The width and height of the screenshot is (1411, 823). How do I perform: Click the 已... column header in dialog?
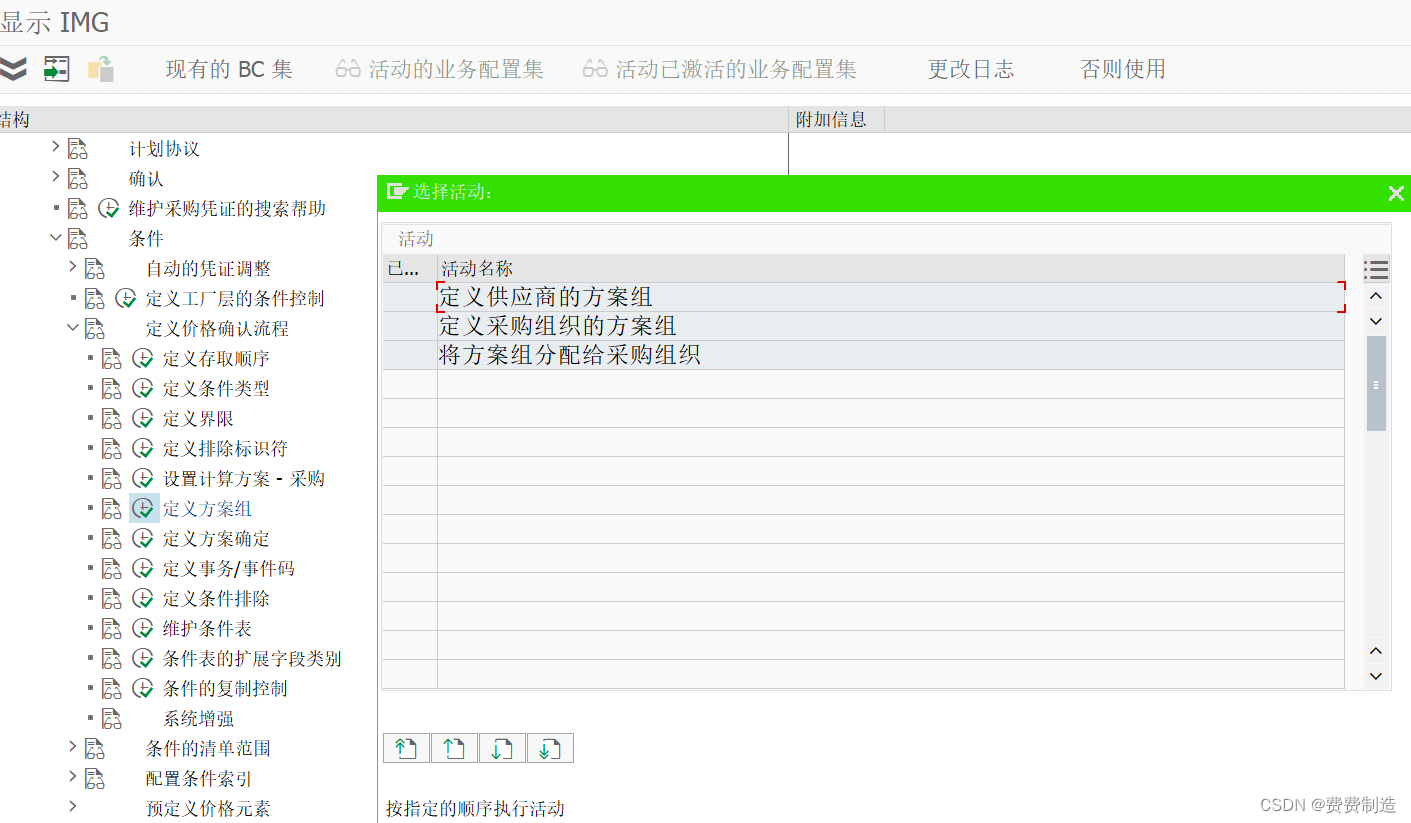pos(409,268)
